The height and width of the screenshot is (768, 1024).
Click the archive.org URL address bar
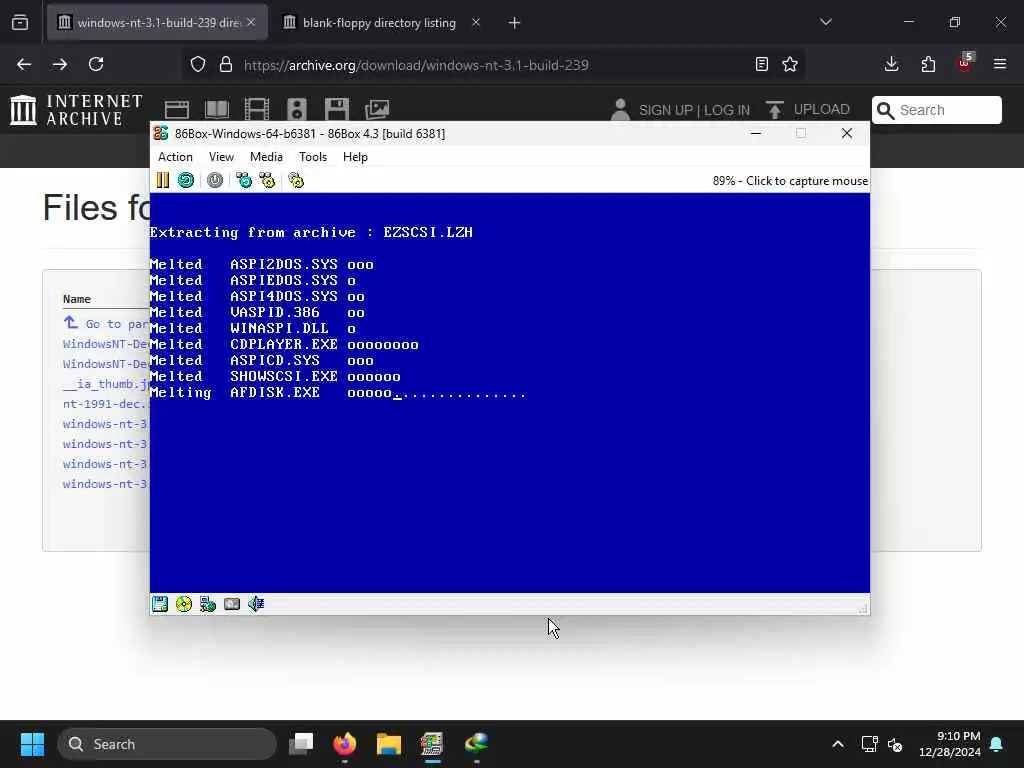click(x=416, y=65)
